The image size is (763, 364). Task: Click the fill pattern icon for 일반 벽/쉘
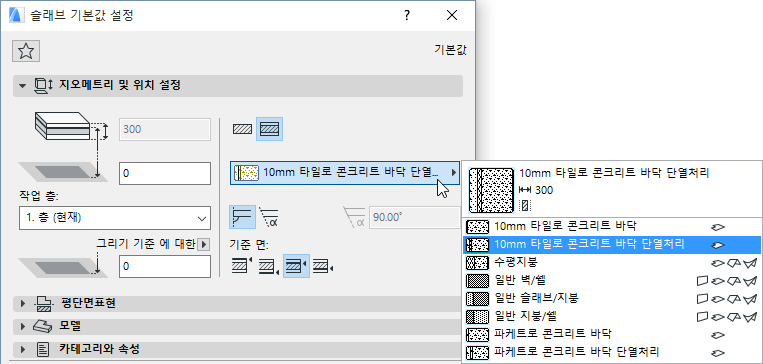tap(477, 280)
